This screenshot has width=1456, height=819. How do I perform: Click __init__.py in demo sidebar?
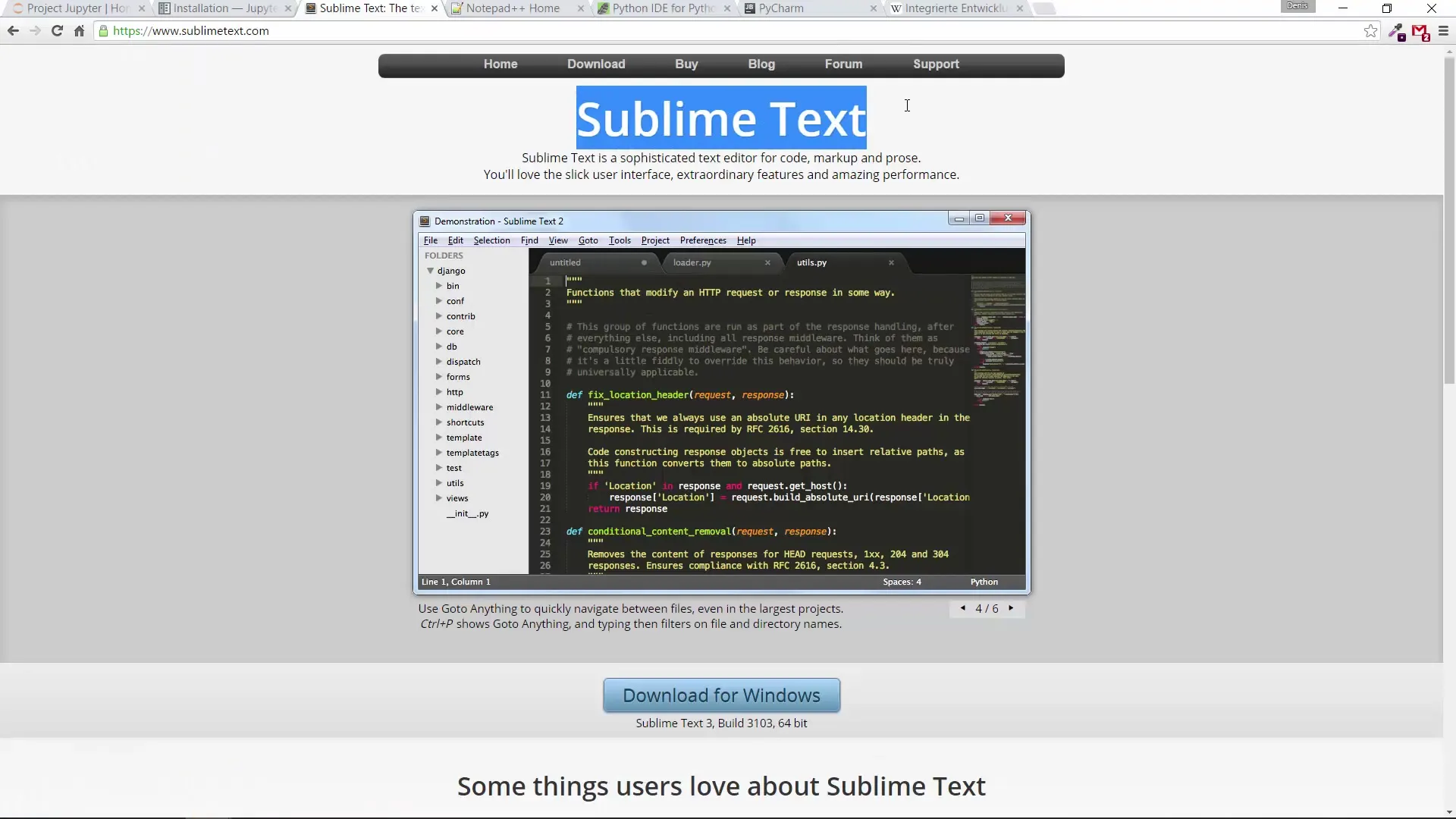click(467, 513)
